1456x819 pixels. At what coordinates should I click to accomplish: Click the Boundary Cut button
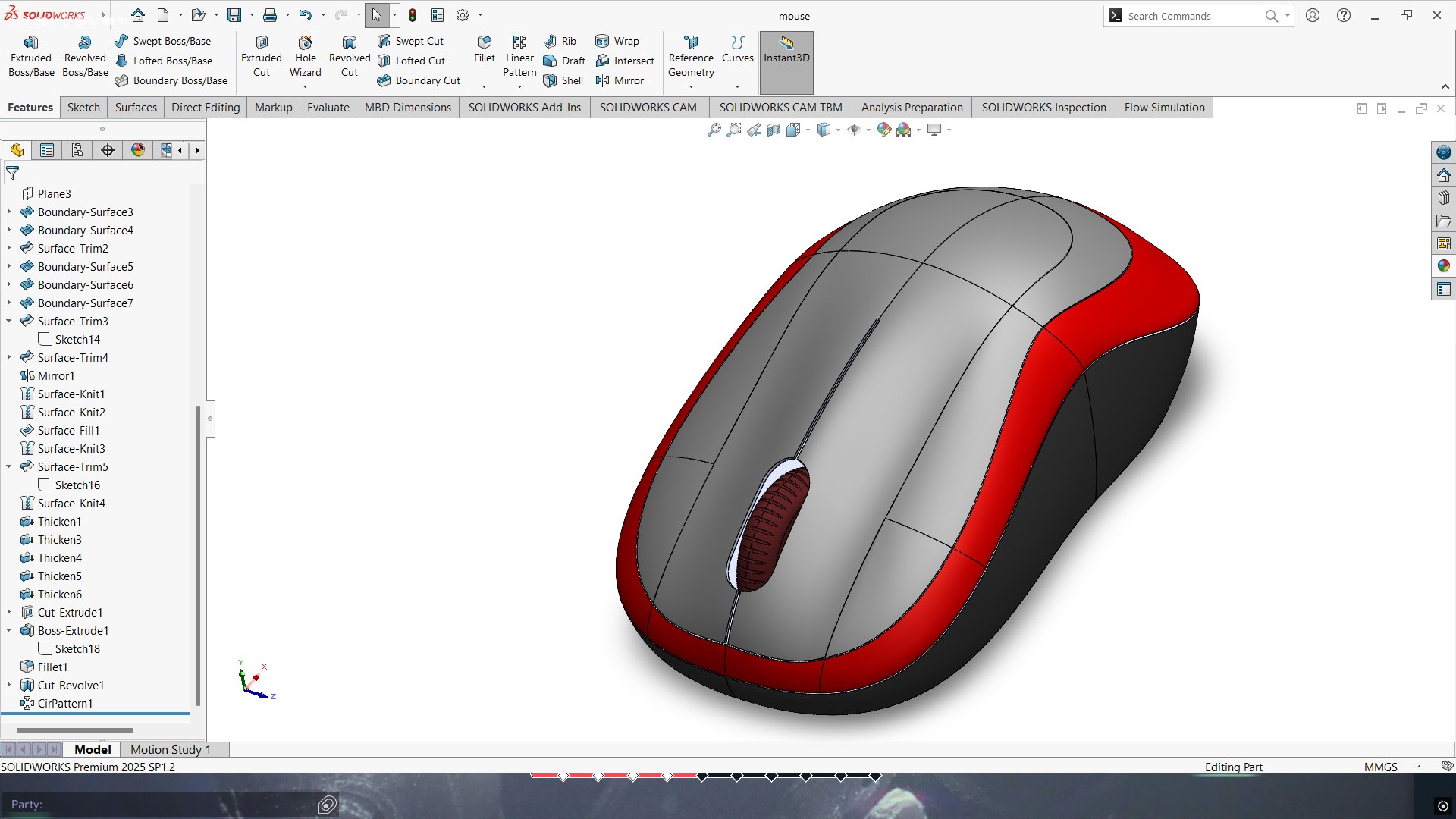tap(419, 80)
